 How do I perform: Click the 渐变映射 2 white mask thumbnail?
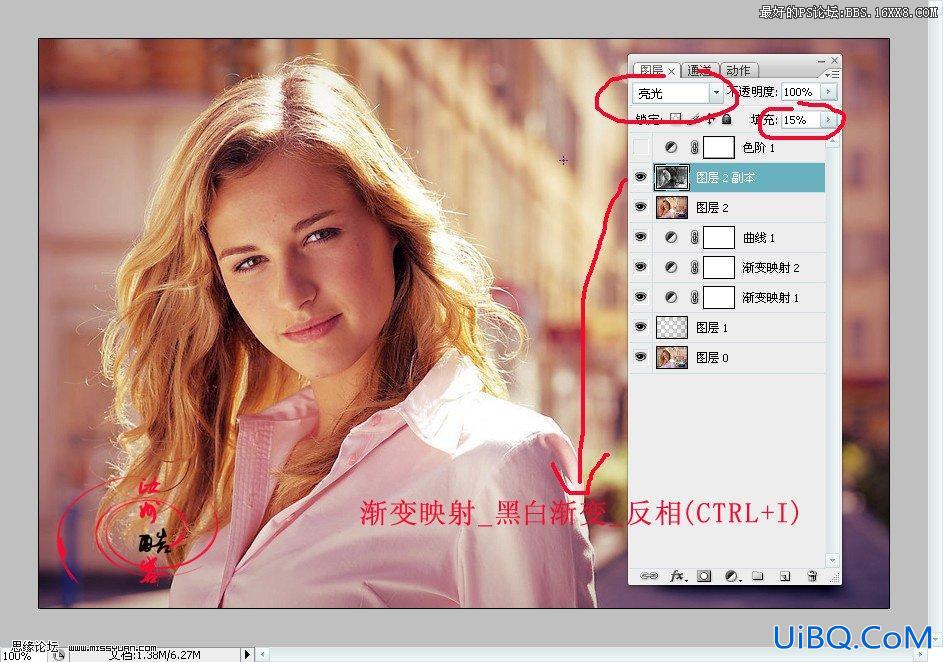[719, 267]
